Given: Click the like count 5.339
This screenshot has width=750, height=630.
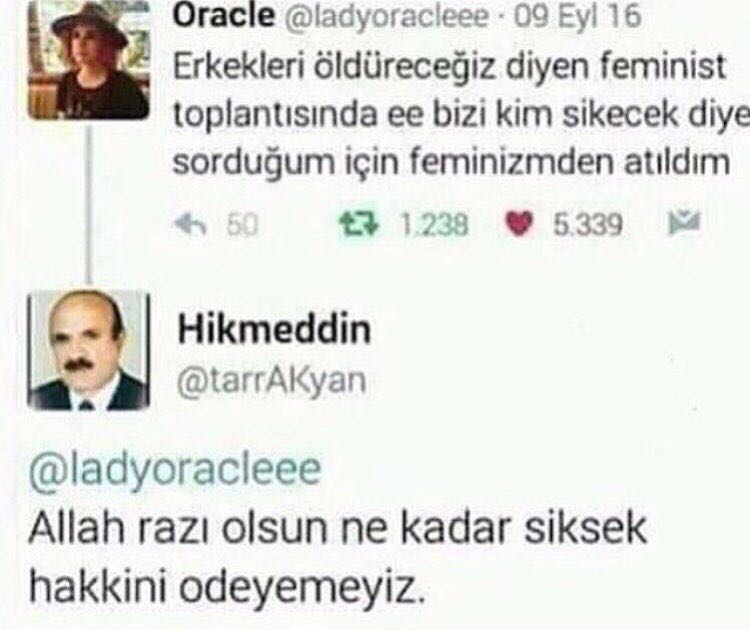Looking at the screenshot, I should (x=588, y=224).
